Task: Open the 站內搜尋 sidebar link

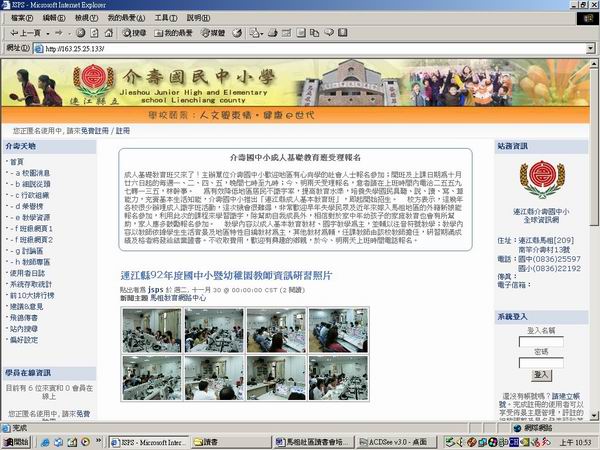Action: [24, 329]
